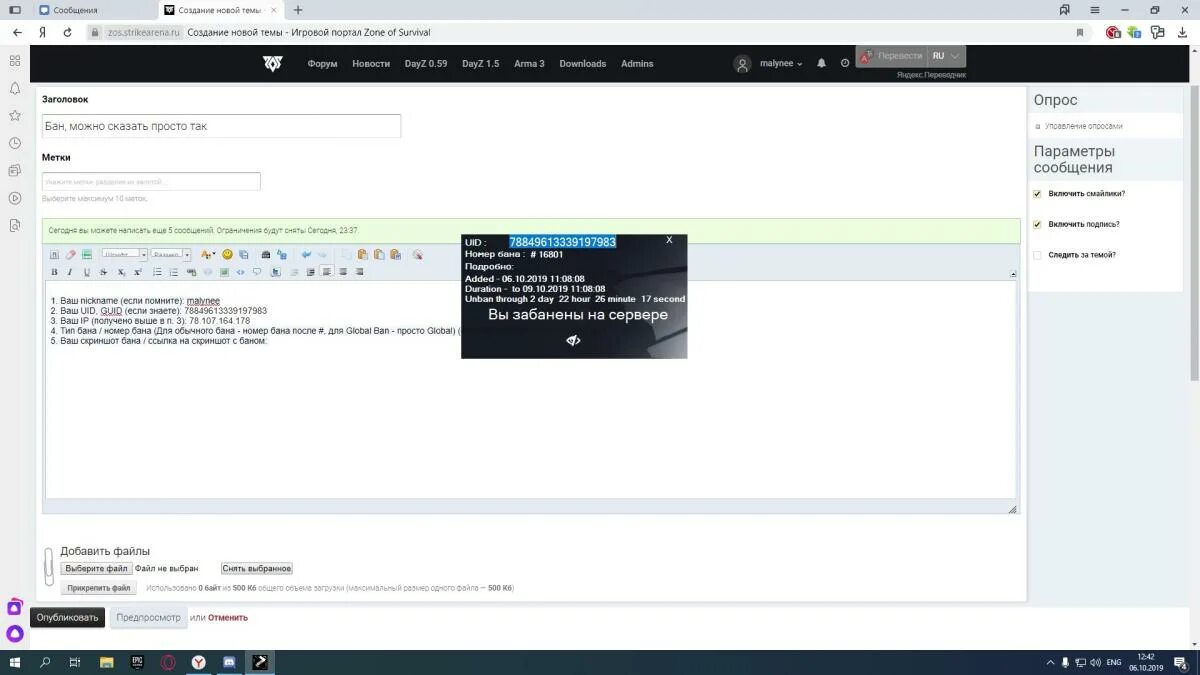Uncheck the signature enable checkbox
The image size is (1200, 675).
click(x=1037, y=224)
